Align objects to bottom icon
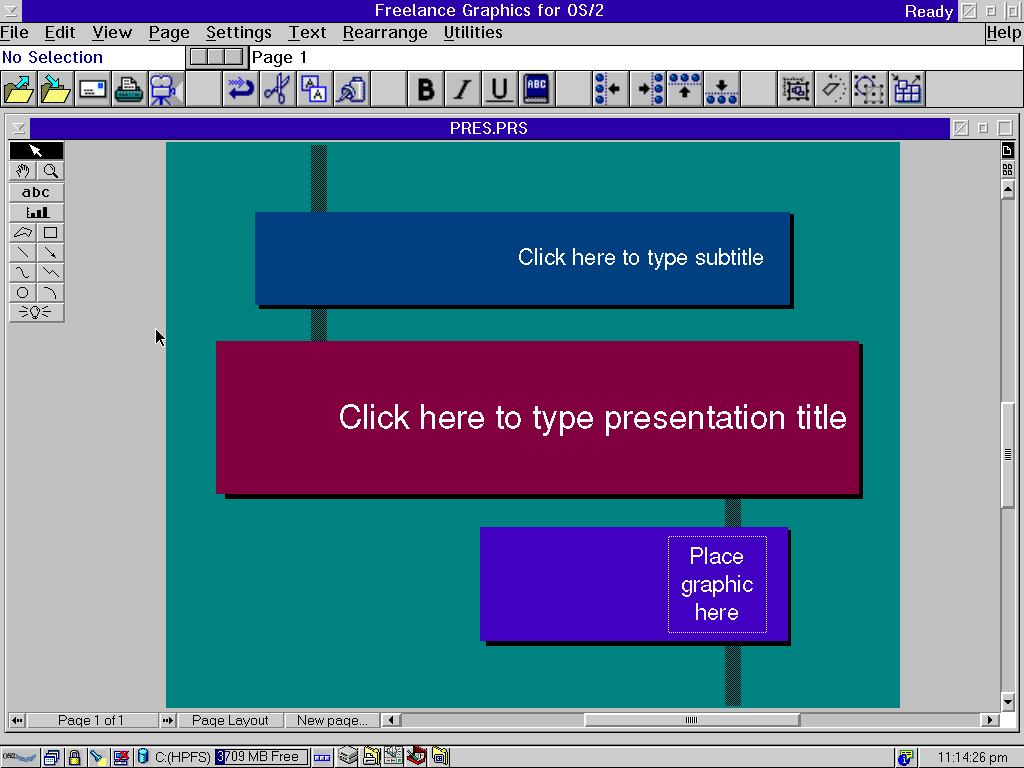The image size is (1024, 768). [722, 89]
